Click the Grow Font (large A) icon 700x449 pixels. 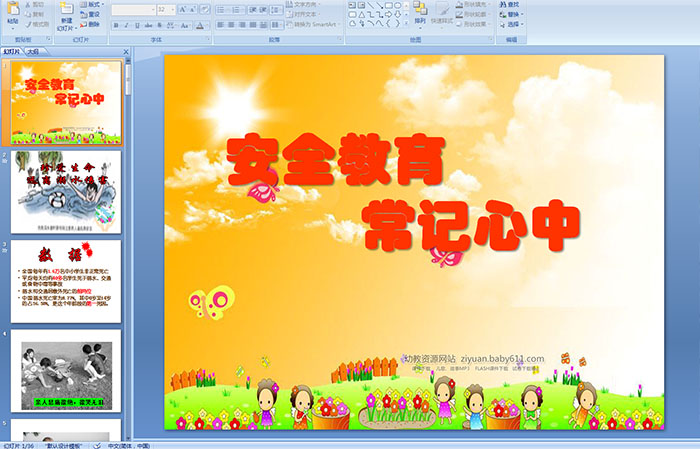click(182, 9)
